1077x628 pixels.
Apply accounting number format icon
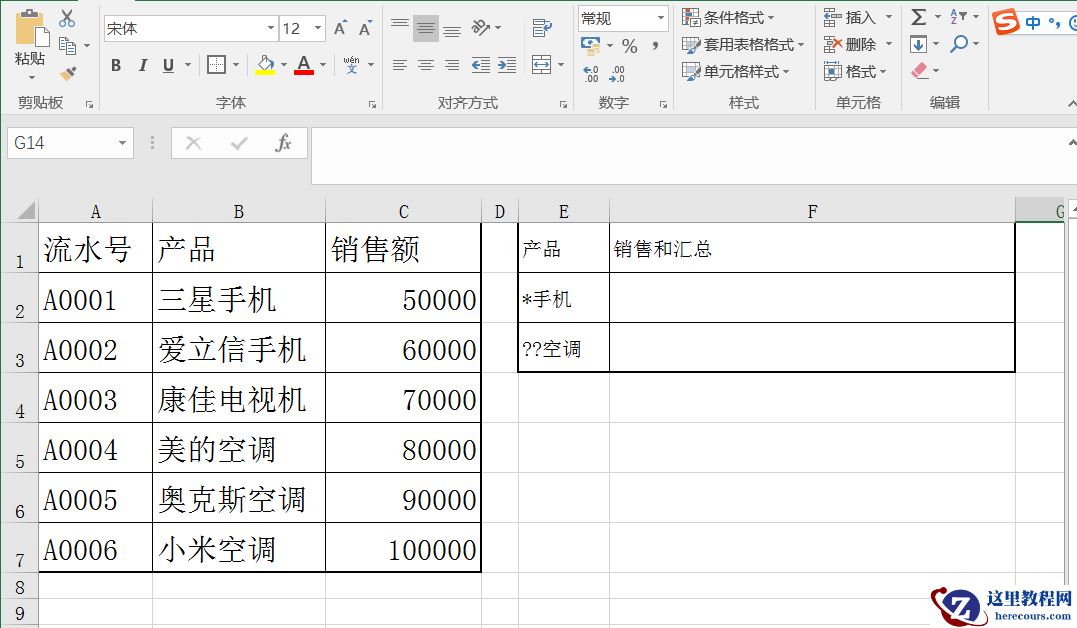pyautogui.click(x=591, y=46)
